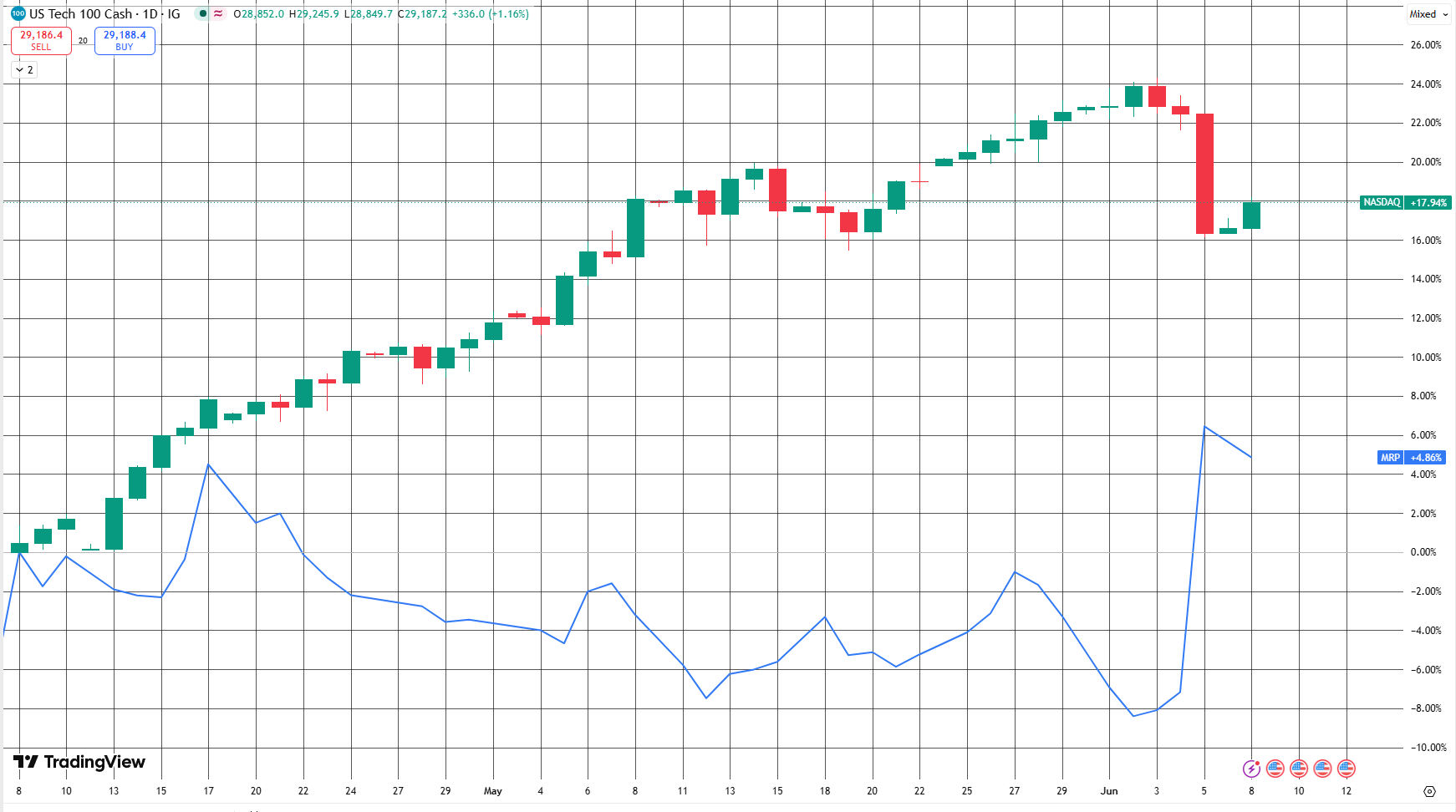
Task: Click the 24 date label on the time axis
Action: click(350, 791)
